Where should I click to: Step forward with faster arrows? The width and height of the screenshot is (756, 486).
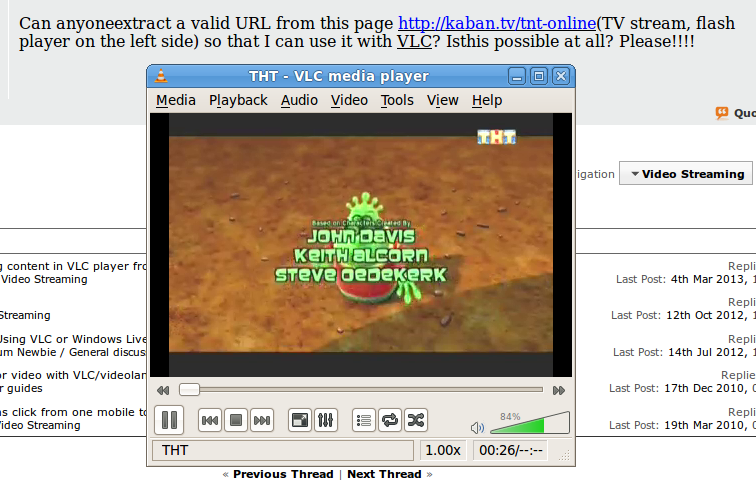coord(559,391)
